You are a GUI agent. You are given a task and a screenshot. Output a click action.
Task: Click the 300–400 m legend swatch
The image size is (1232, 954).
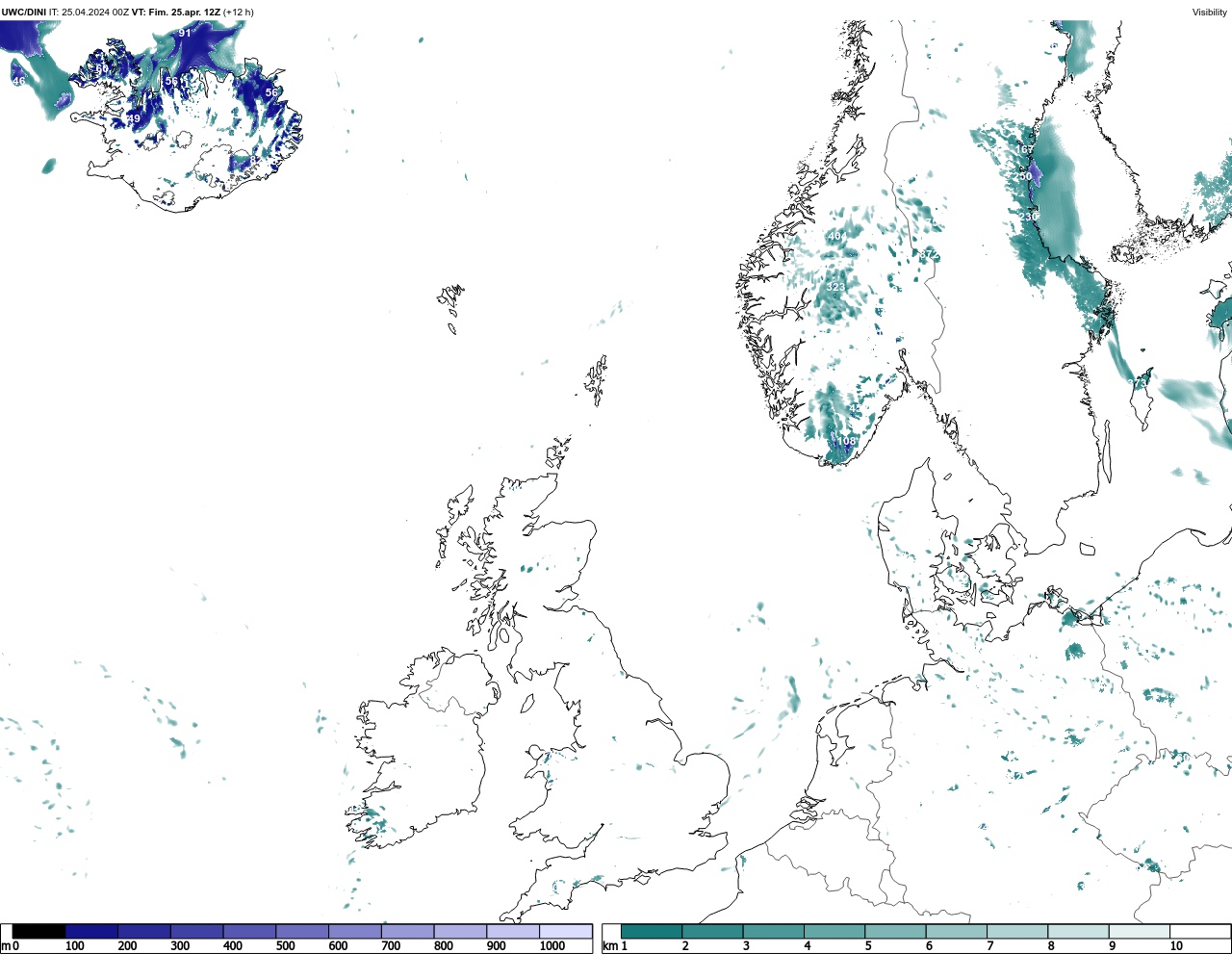pos(196,931)
